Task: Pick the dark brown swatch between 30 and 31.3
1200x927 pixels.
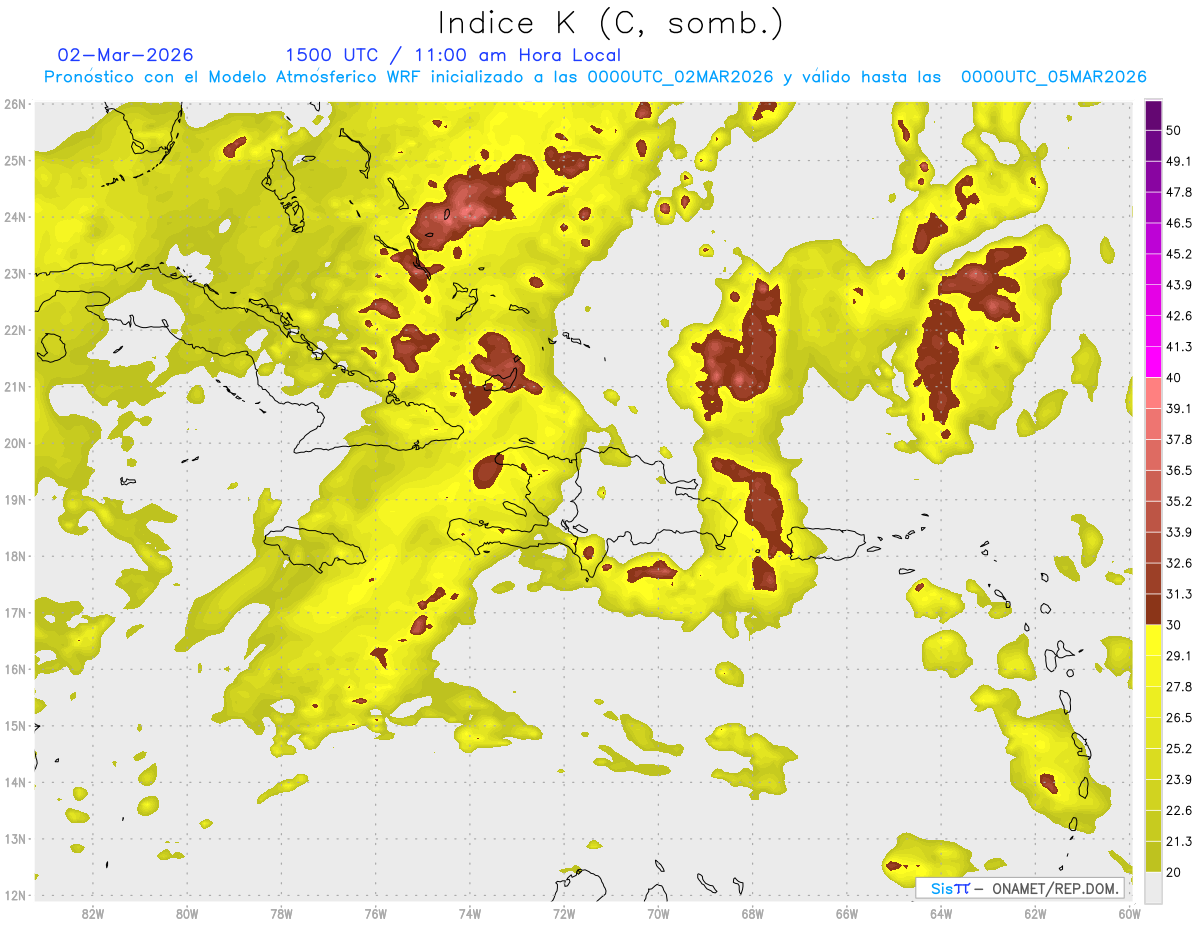Action: tap(1153, 610)
